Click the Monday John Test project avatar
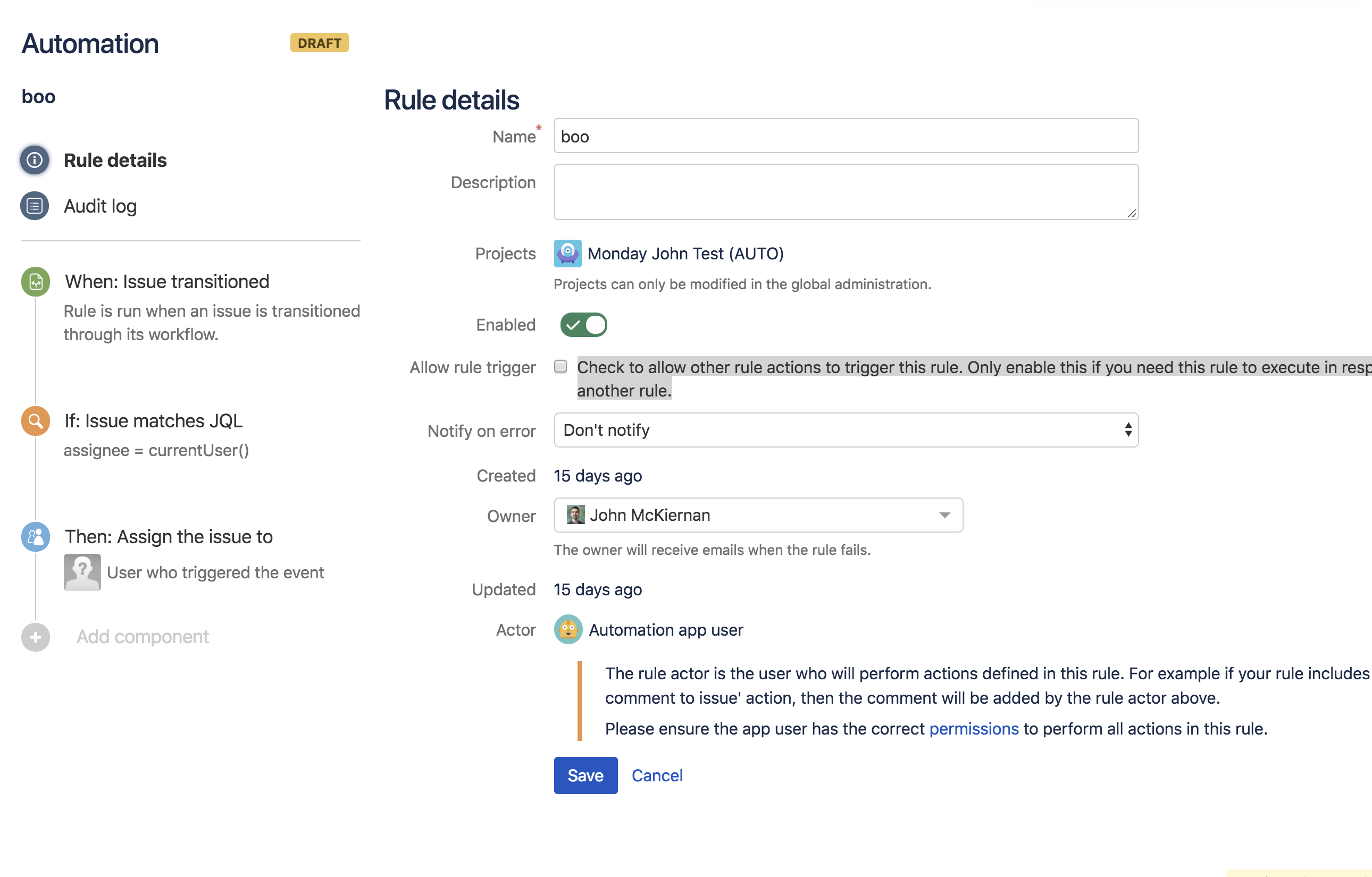Screen dimensions: 1372x877 tap(567, 254)
